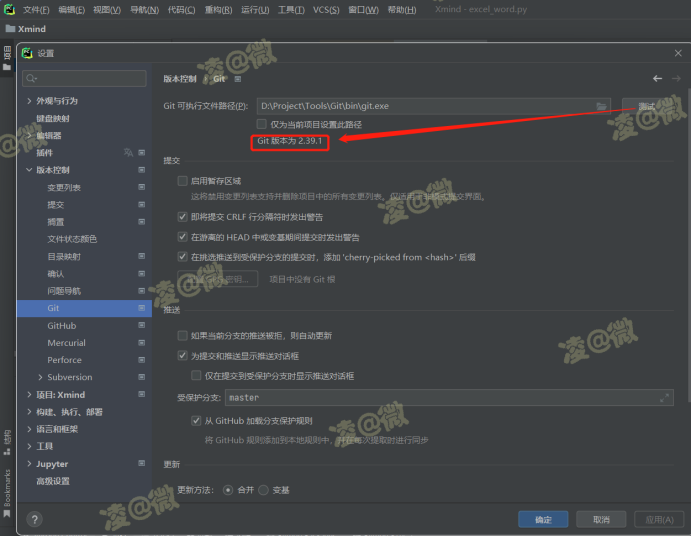This screenshot has height=536, width=692.
Task: Click the project marker icon beside Mercurial
Action: click(142, 343)
